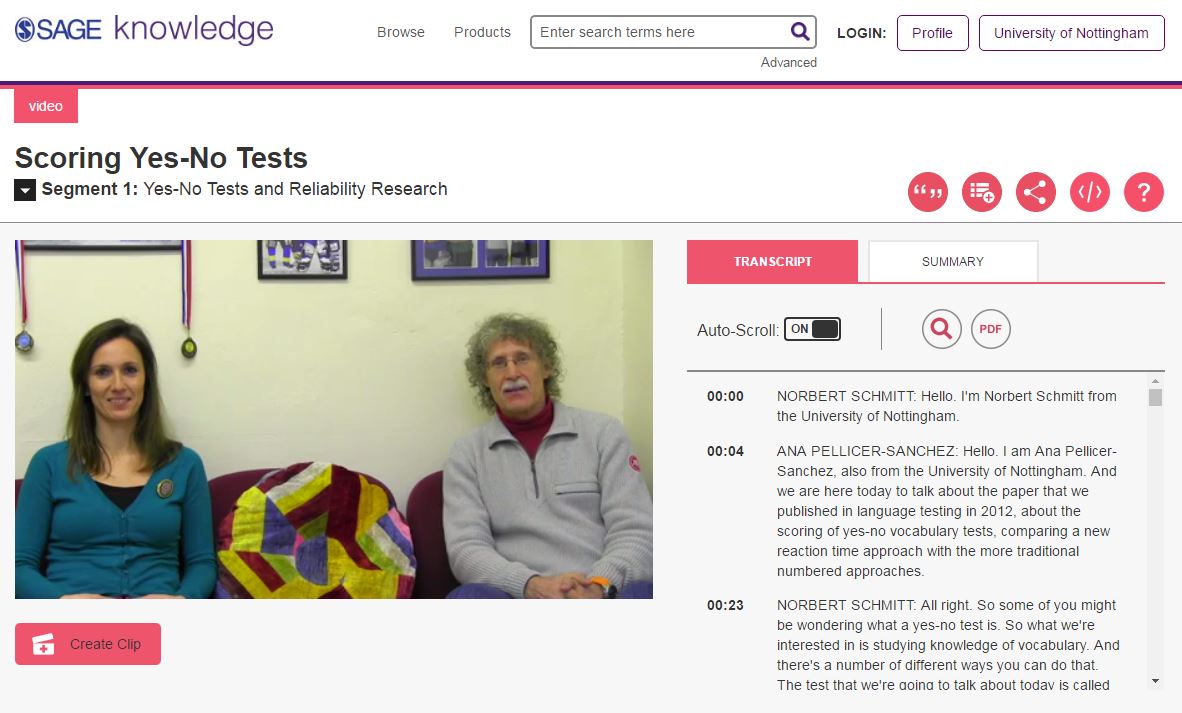Click the University of Nottingham button
This screenshot has width=1182, height=713.
point(1071,33)
